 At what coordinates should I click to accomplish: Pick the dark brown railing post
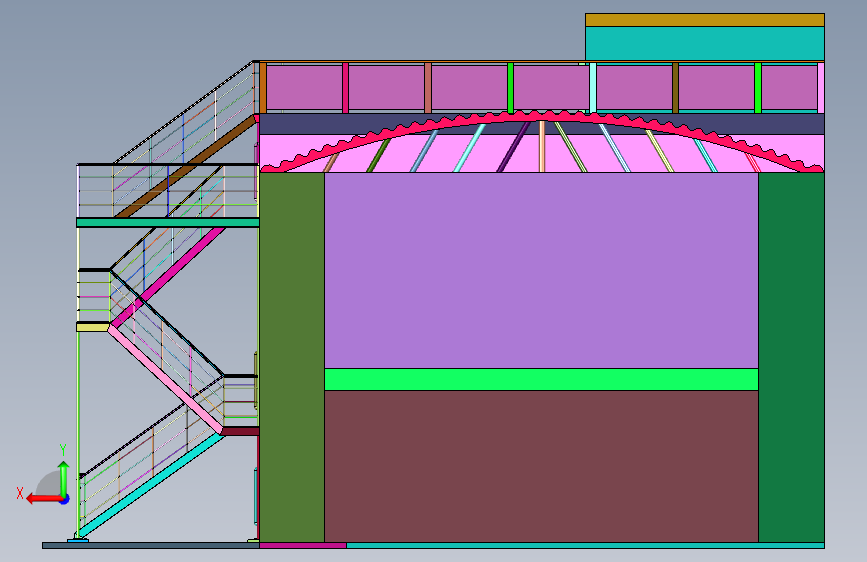675,88
